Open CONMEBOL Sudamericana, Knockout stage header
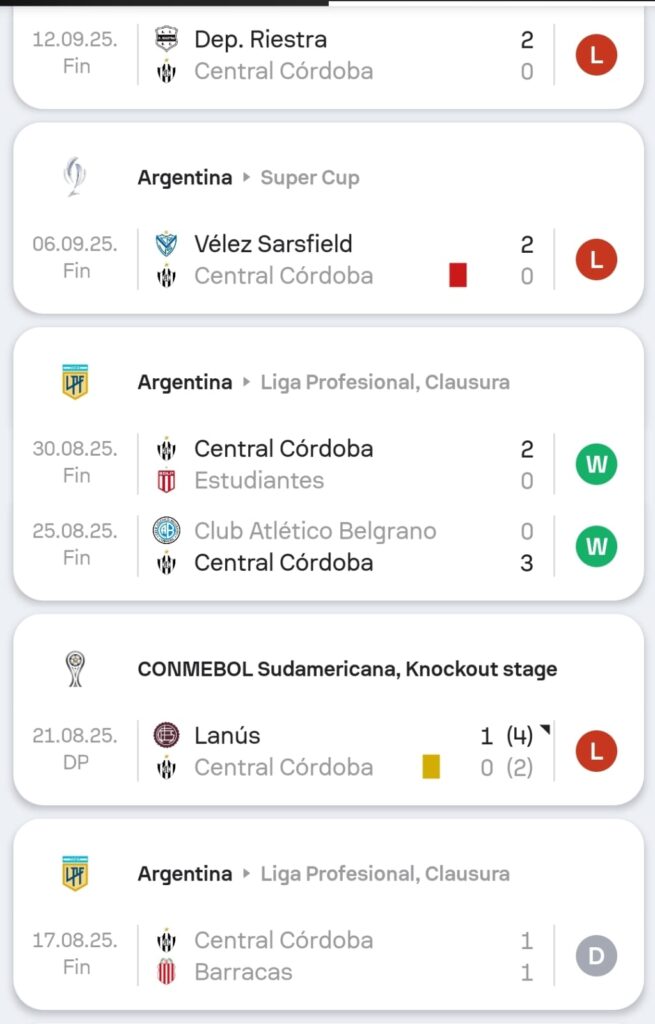Viewport: 655px width, 1024px height. coord(347,669)
